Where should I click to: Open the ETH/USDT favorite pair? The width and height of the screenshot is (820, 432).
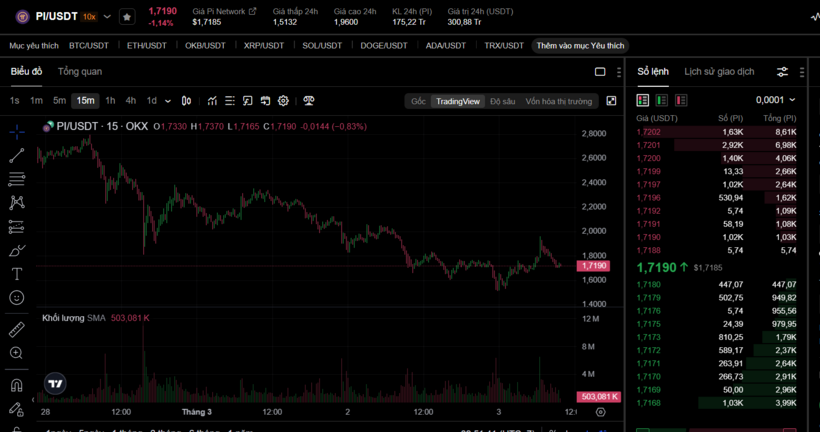146,46
